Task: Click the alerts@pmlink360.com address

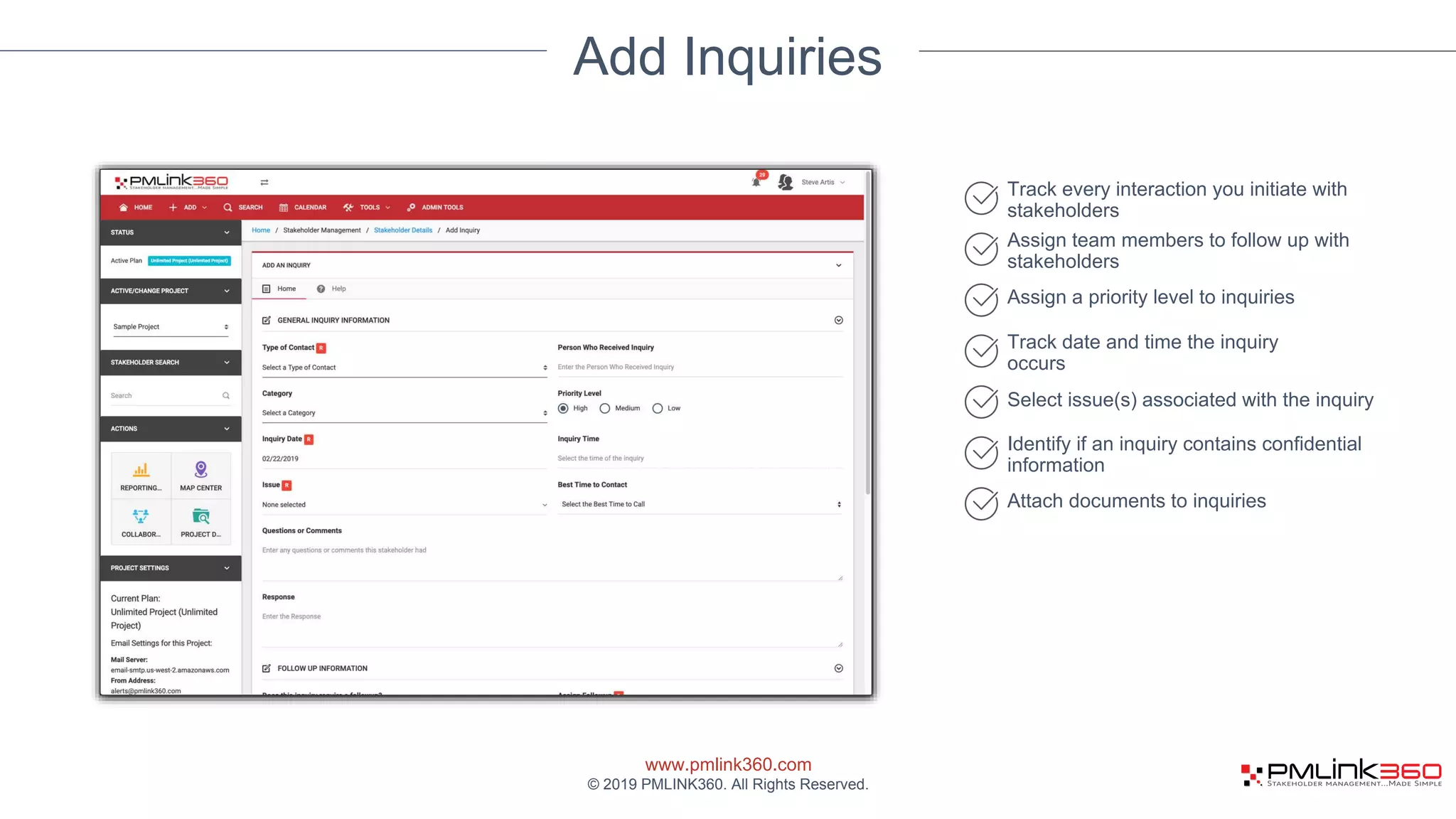Action: click(146, 691)
